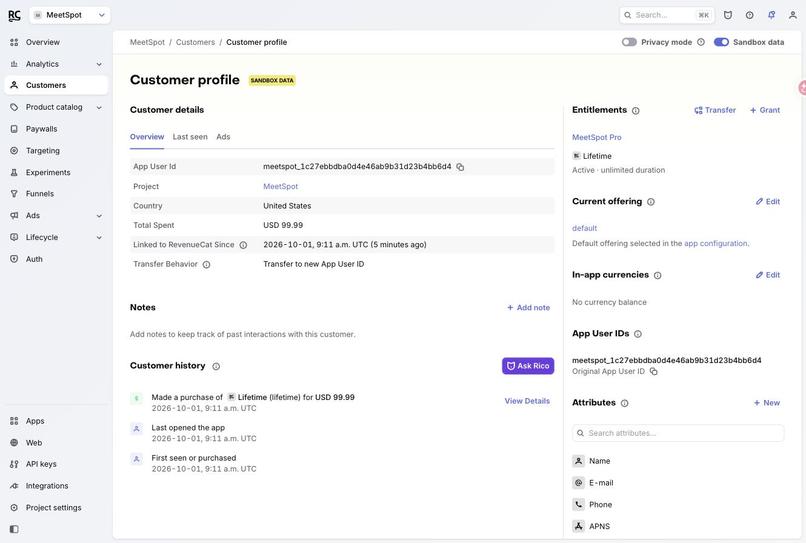Screen dimensions: 806x543
Task: Click App User IDs info icon
Action: [x=638, y=334]
